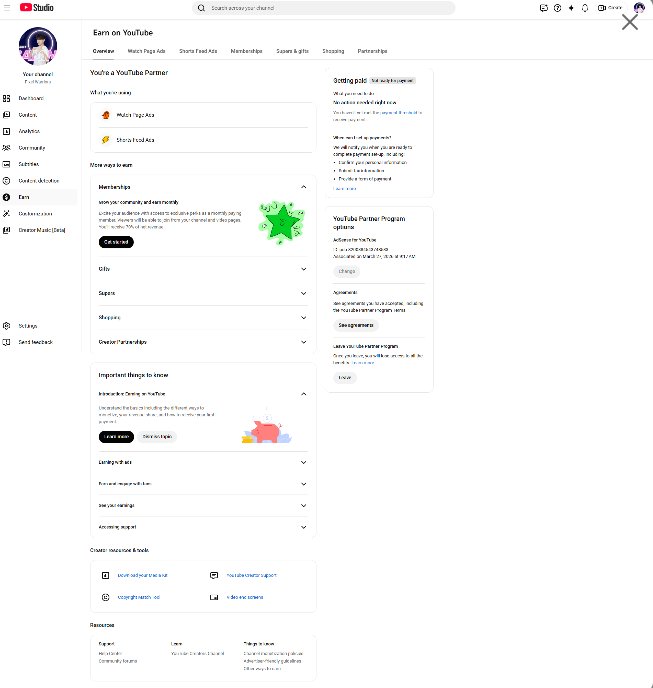653x688 pixels.
Task: Switch to the Memberships tab
Action: pyautogui.click(x=246, y=51)
